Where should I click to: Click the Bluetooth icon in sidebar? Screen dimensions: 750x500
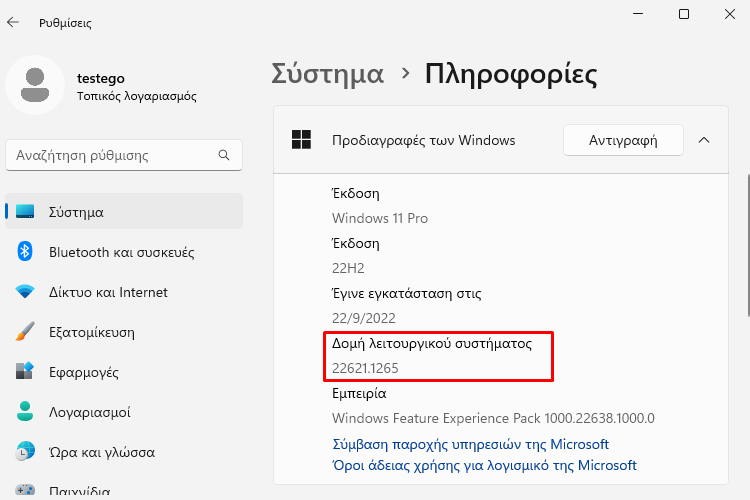(x=25, y=251)
